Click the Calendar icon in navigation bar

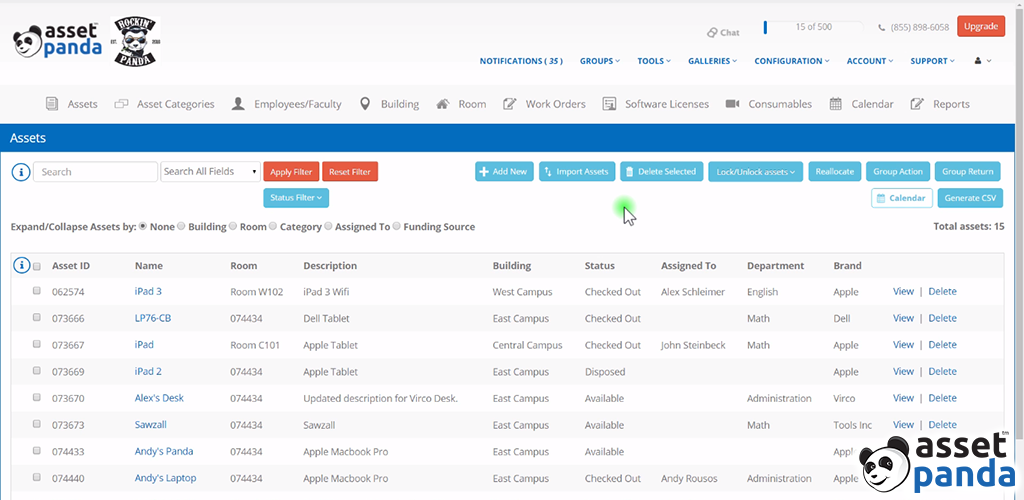tap(835, 104)
